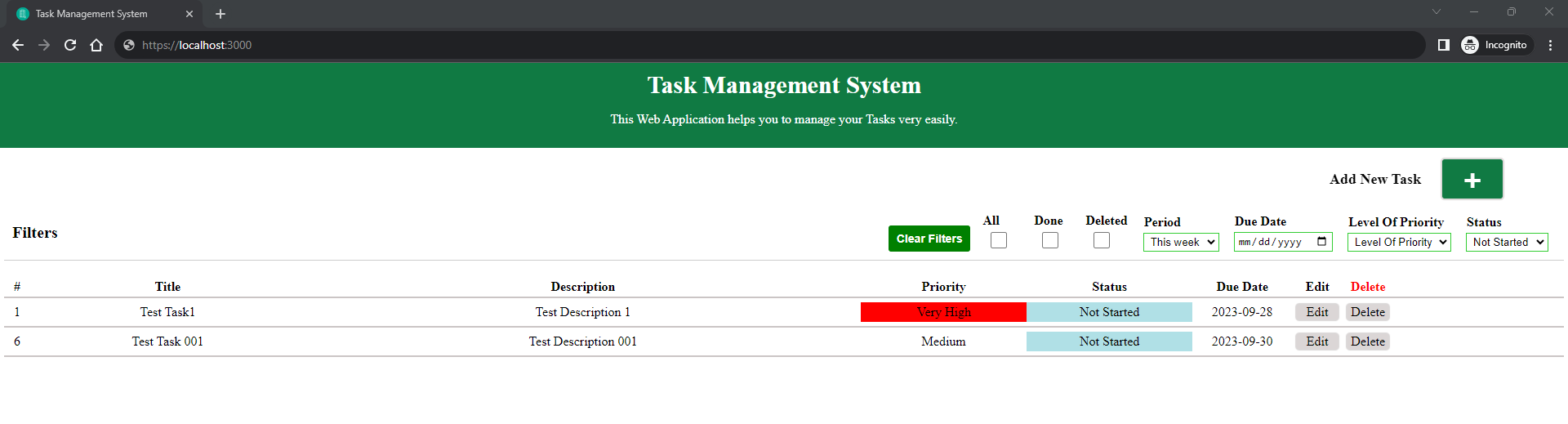Click the Test Description 1 cell

582,312
